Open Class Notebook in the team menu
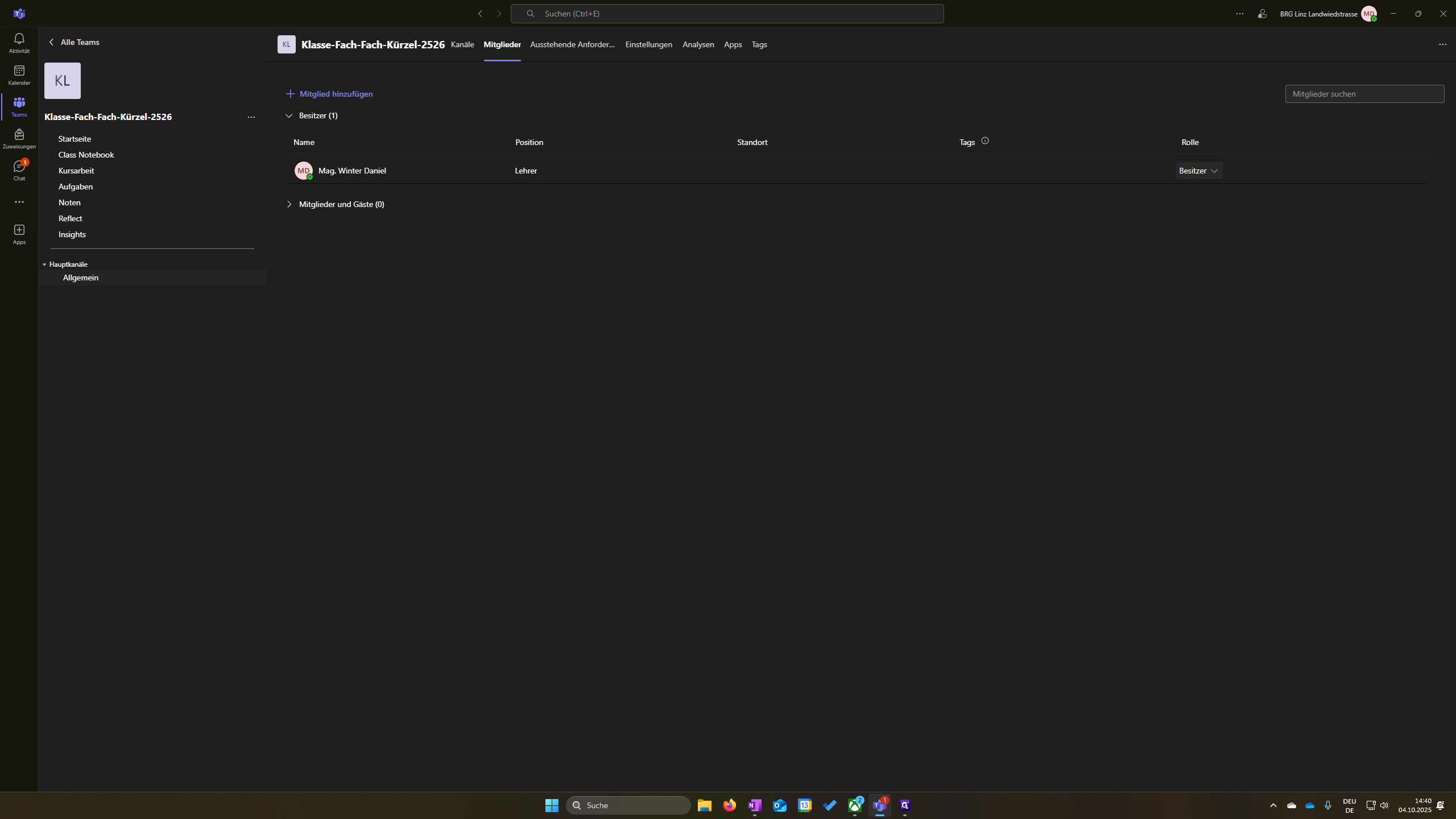The height and width of the screenshot is (819, 1456). coord(86,155)
